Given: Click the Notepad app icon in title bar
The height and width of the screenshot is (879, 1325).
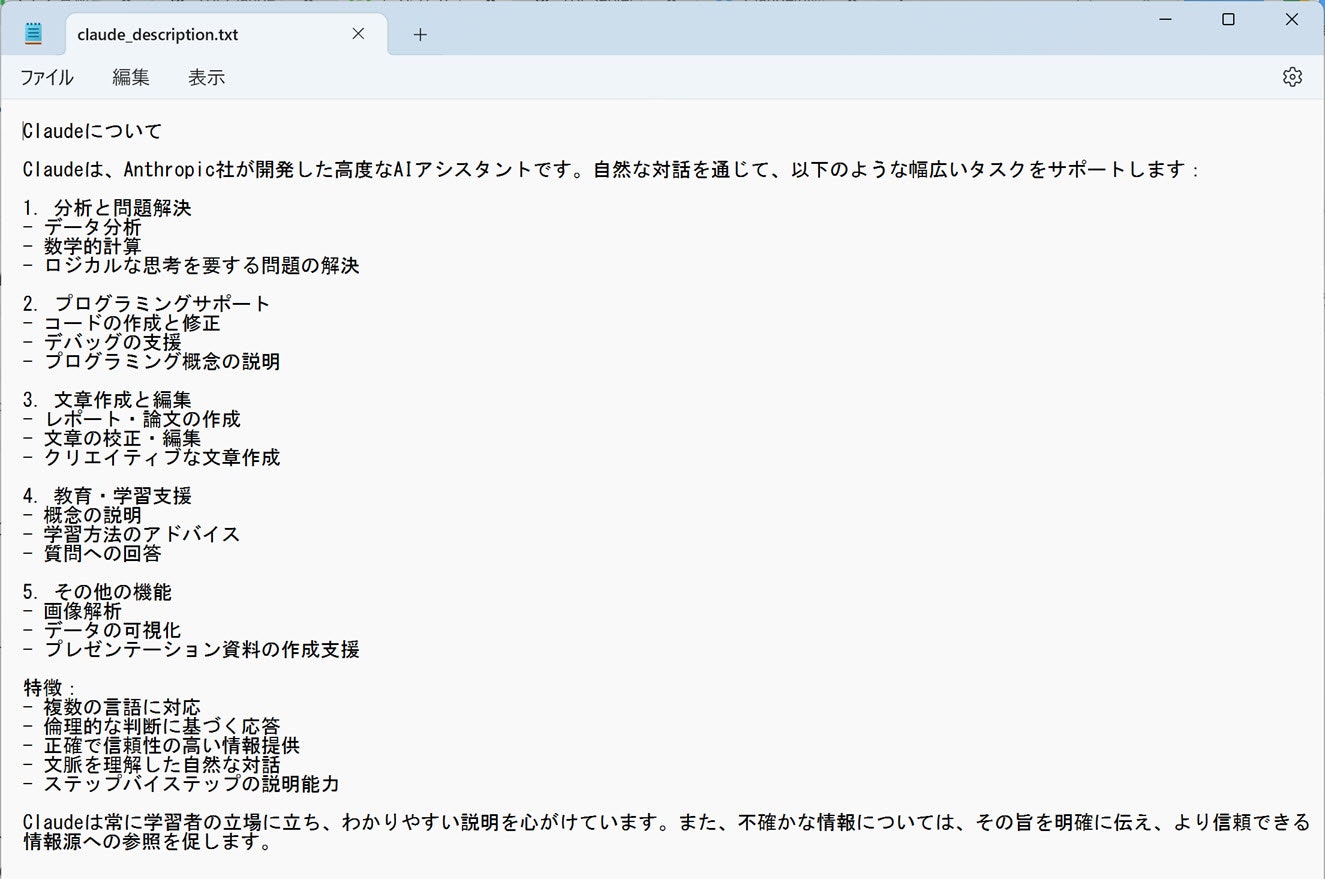Looking at the screenshot, I should point(34,34).
